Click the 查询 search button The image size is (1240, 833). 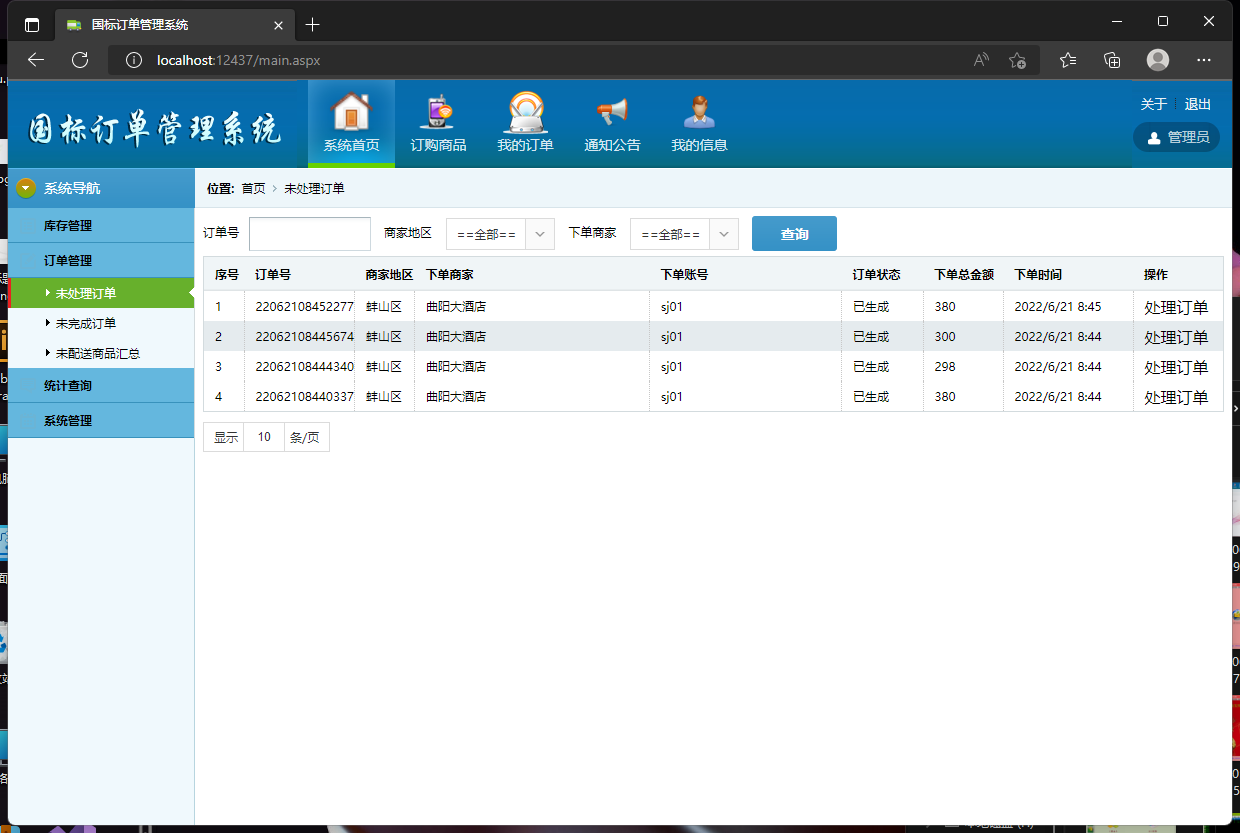(x=794, y=233)
